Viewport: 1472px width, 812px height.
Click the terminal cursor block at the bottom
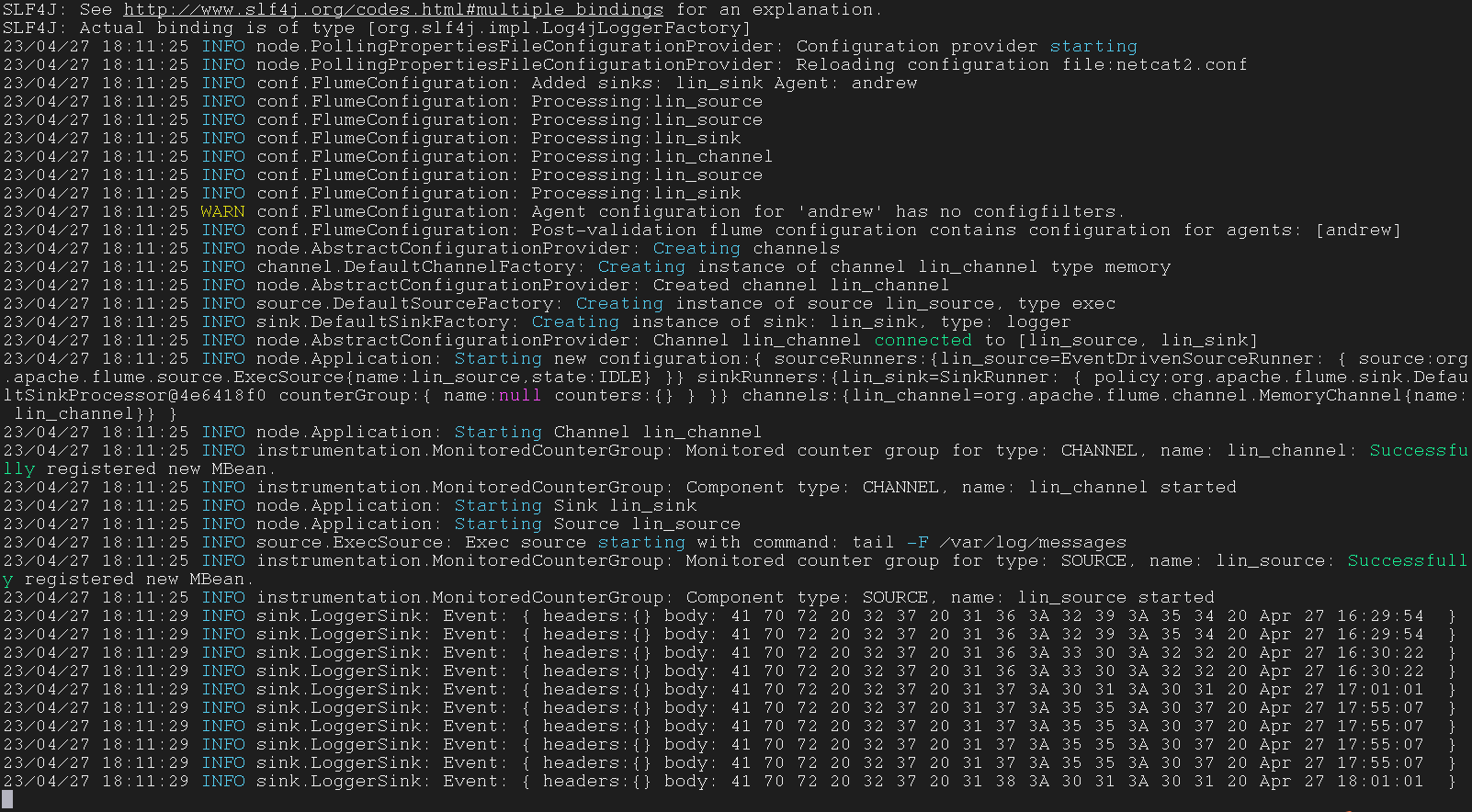click(7, 800)
